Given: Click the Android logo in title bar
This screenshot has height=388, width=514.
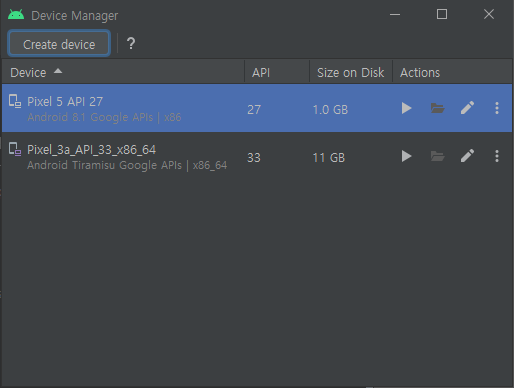Looking at the screenshot, I should pyautogui.click(x=16, y=15).
